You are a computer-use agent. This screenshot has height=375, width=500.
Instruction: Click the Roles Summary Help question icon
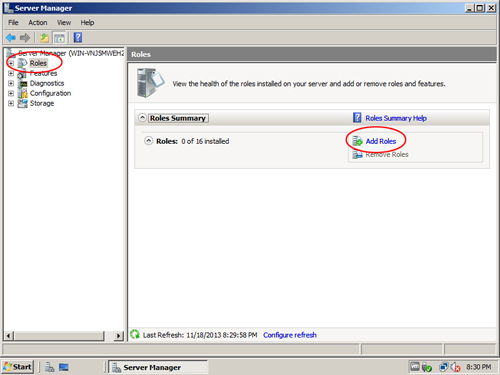click(357, 118)
